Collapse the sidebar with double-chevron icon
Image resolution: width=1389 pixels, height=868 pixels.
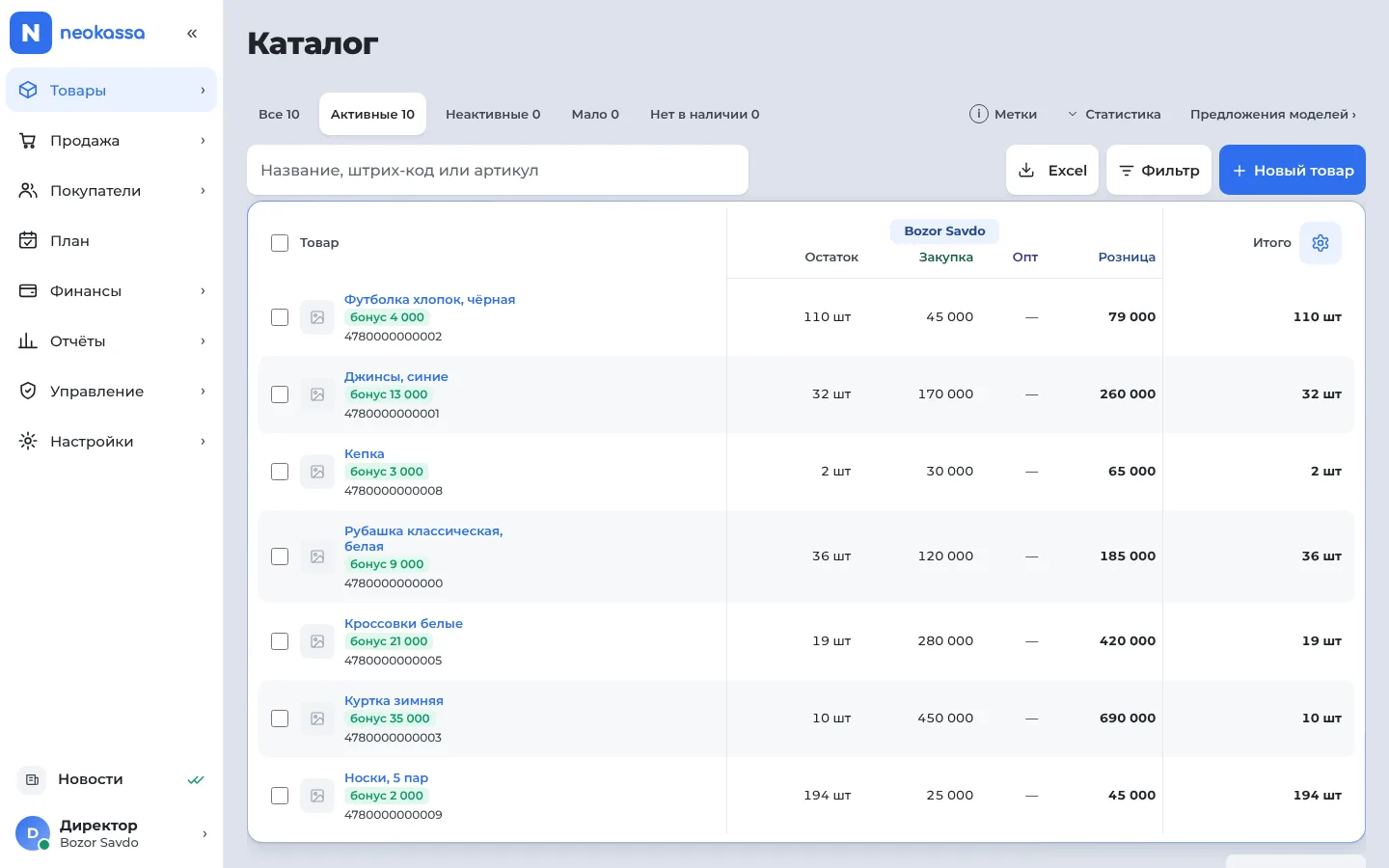pos(192,34)
